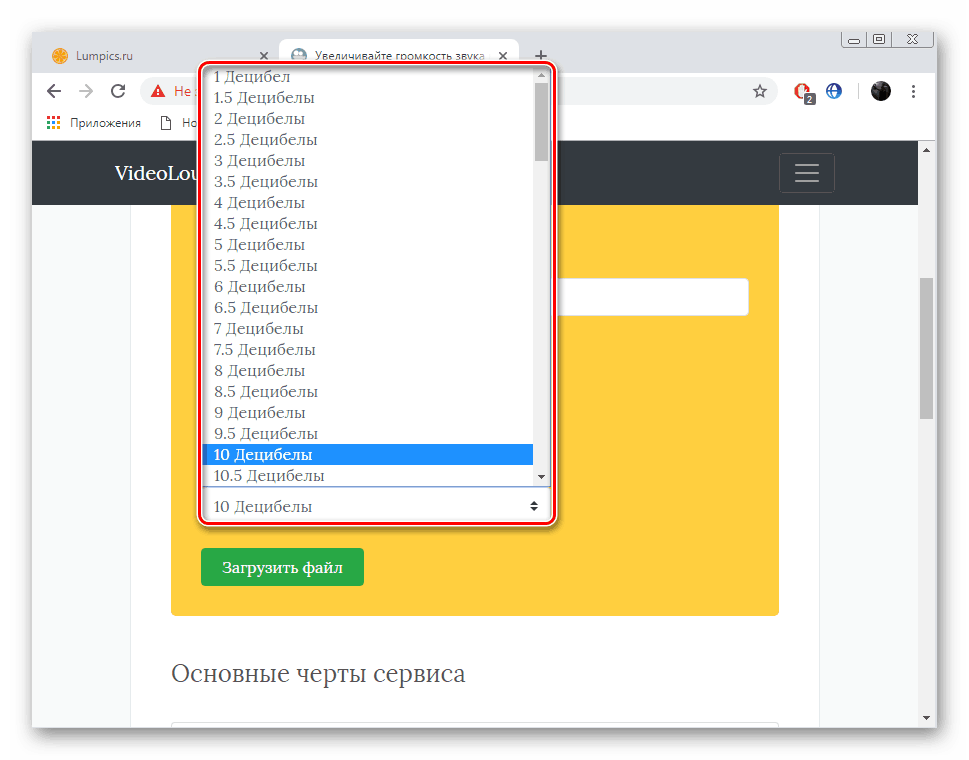Open the Приложения bookmarks shortcut
The width and height of the screenshot is (969, 760).
[94, 122]
